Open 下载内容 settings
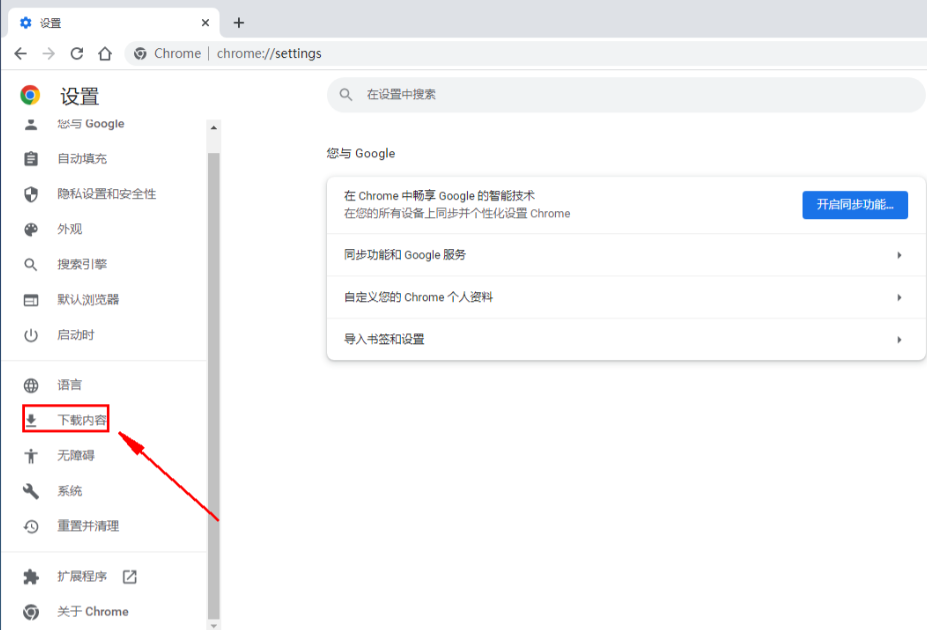 pyautogui.click(x=82, y=420)
